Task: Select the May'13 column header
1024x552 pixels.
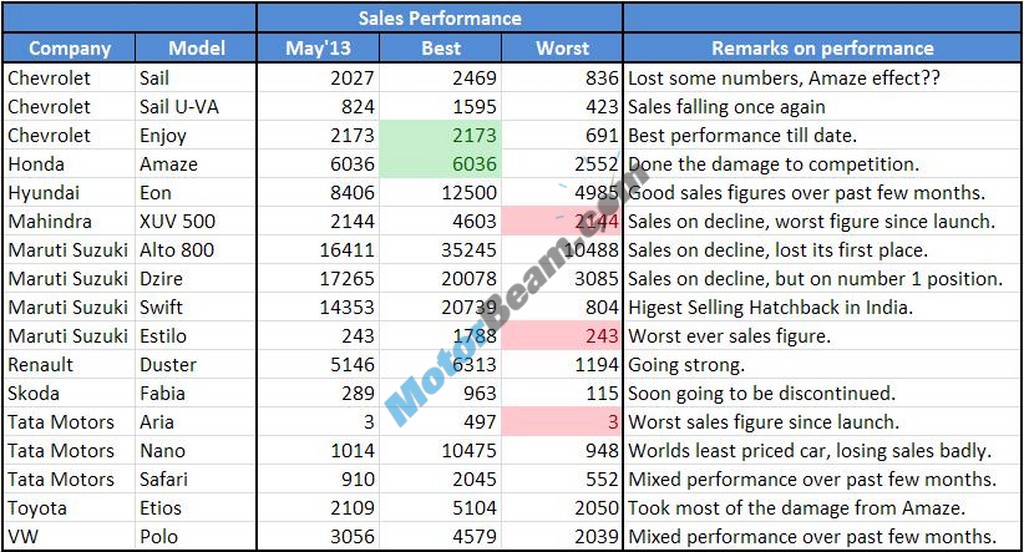Action: pyautogui.click(x=317, y=48)
